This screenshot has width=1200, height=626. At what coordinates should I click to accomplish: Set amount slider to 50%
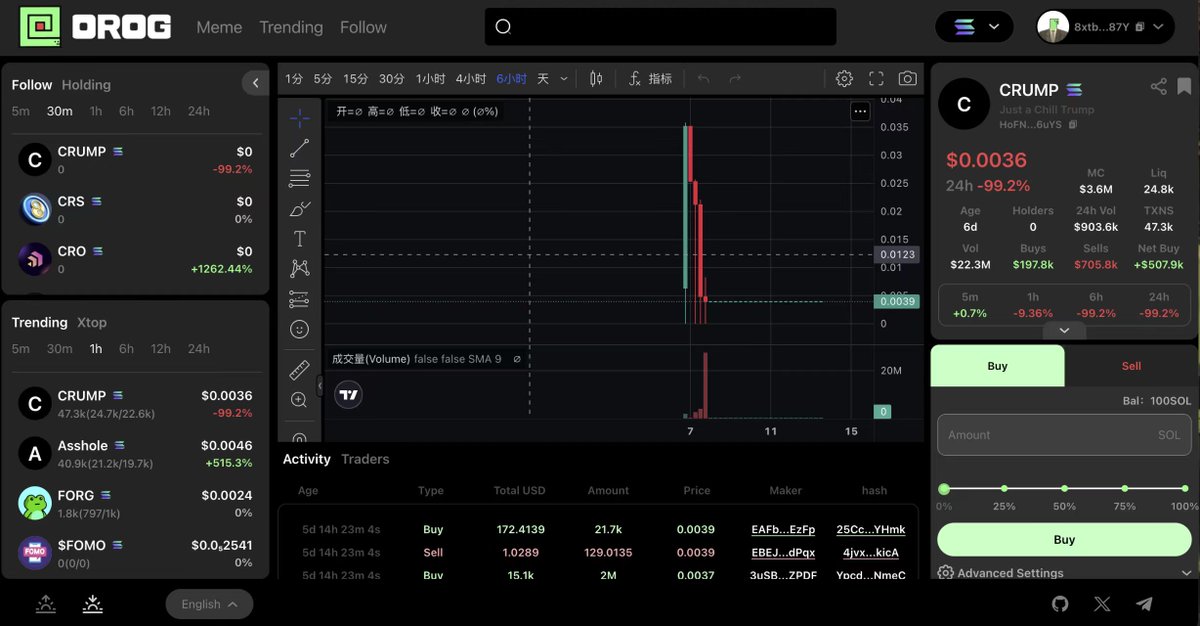pos(1064,489)
